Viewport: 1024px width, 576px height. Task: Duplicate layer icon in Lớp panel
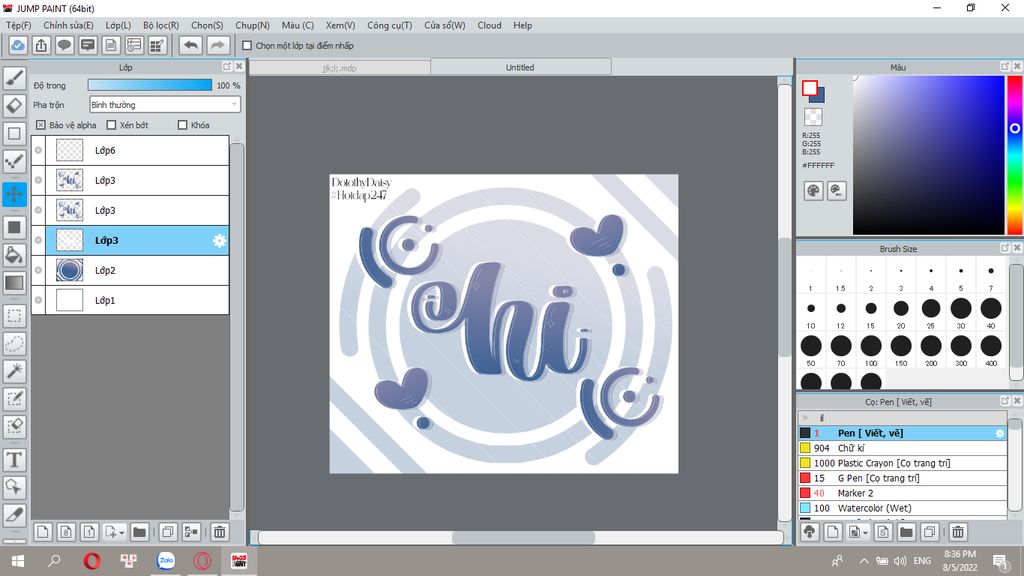[x=168, y=532]
